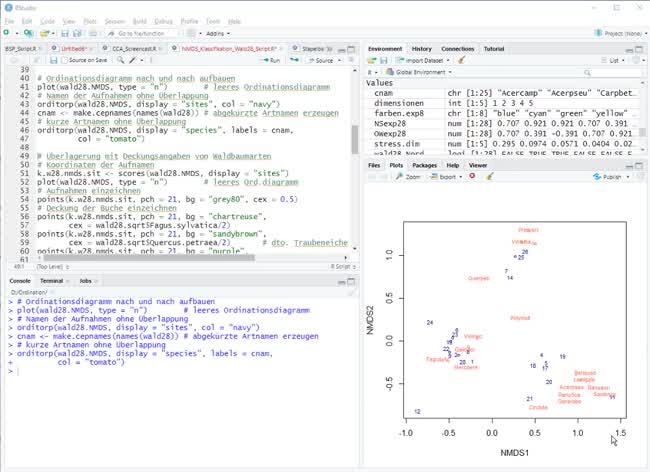This screenshot has width=650, height=472.
Task: Click the code tools wand icon
Action: 133,61
